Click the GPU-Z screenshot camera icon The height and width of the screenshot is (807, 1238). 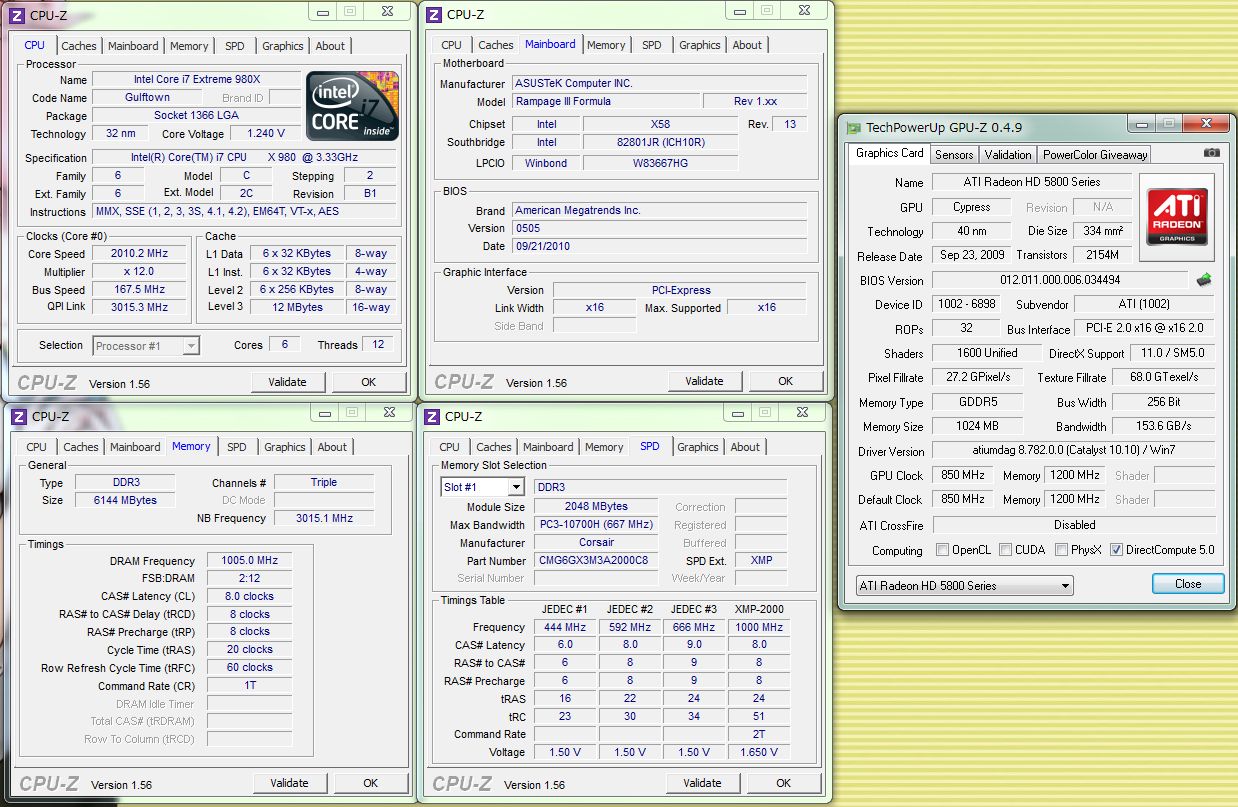1211,153
